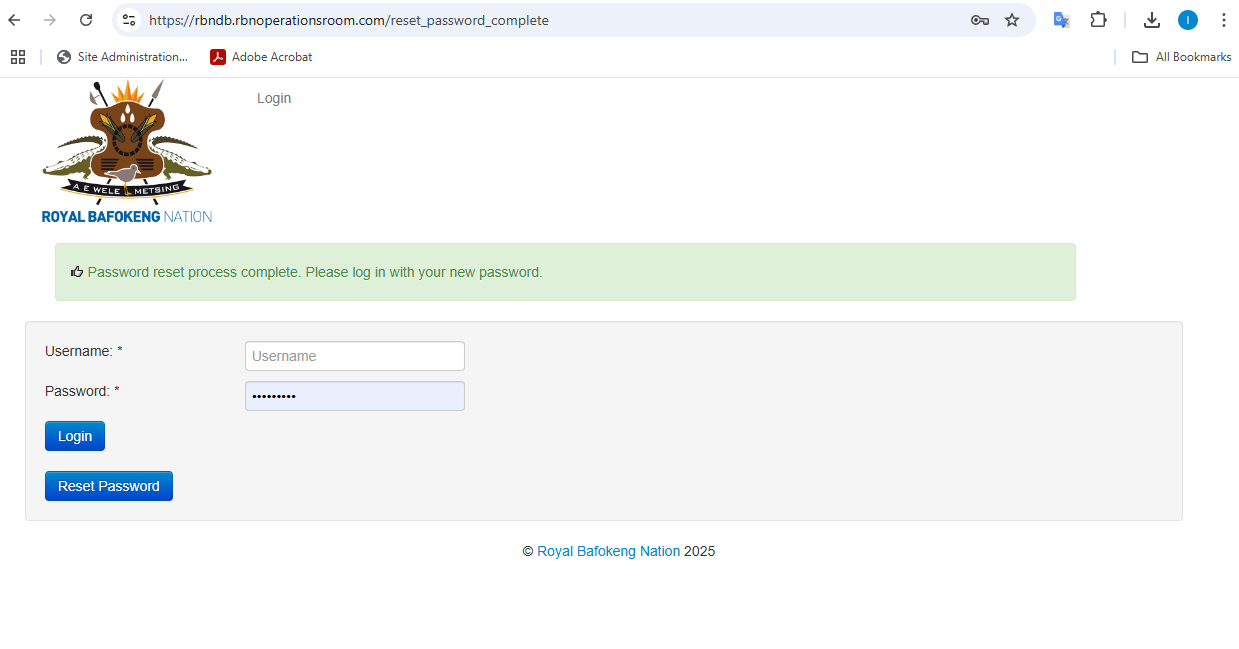1239x649 pixels.
Task: Open the apps grid in bookmarks bar
Action: pos(18,57)
